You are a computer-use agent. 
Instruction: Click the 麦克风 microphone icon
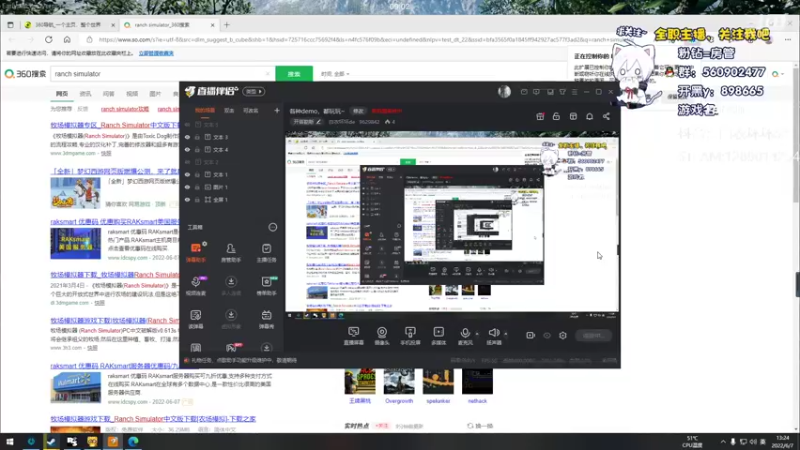[x=465, y=334]
